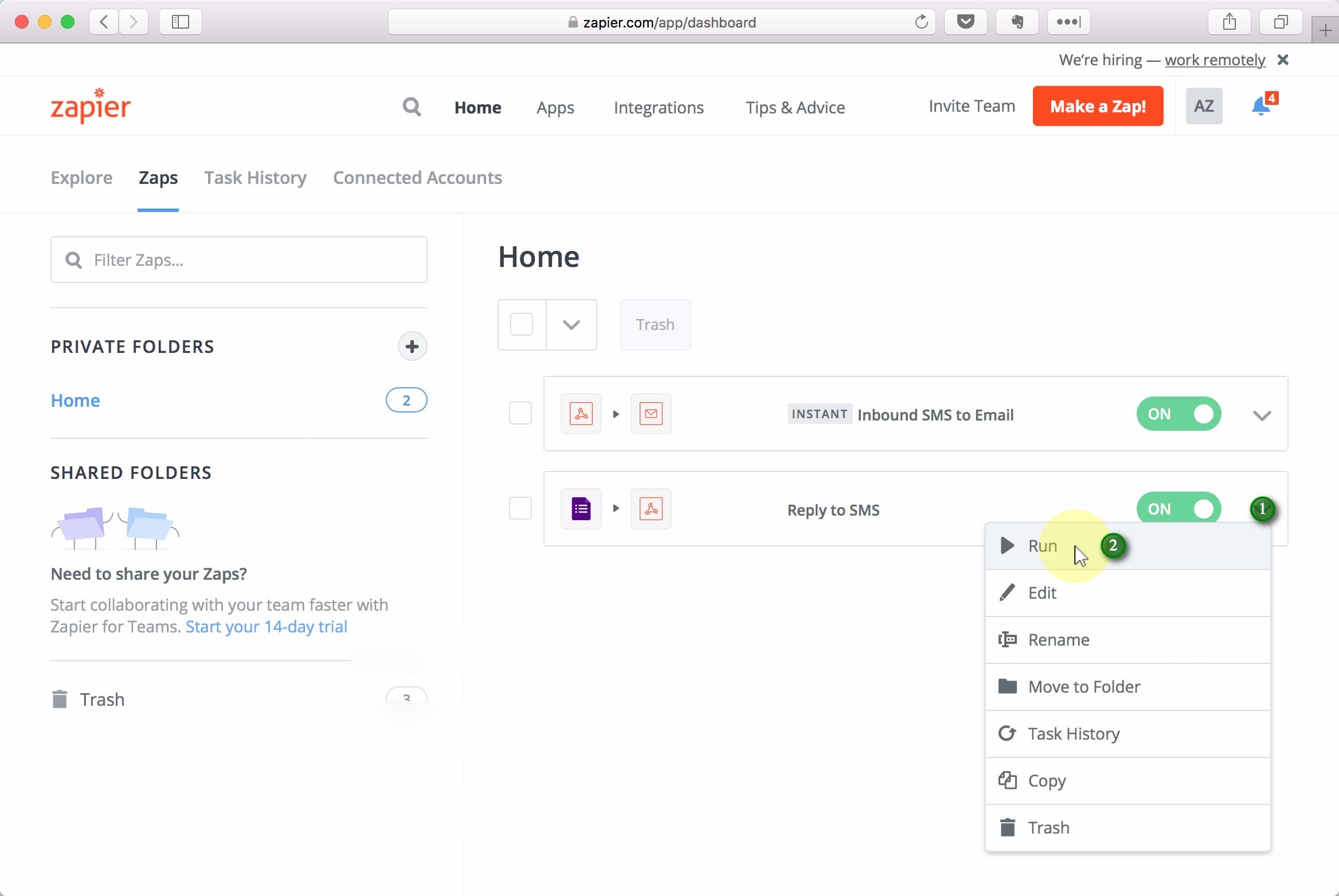1339x896 pixels.
Task: Click the Trash button above the zap list
Action: tap(655, 324)
